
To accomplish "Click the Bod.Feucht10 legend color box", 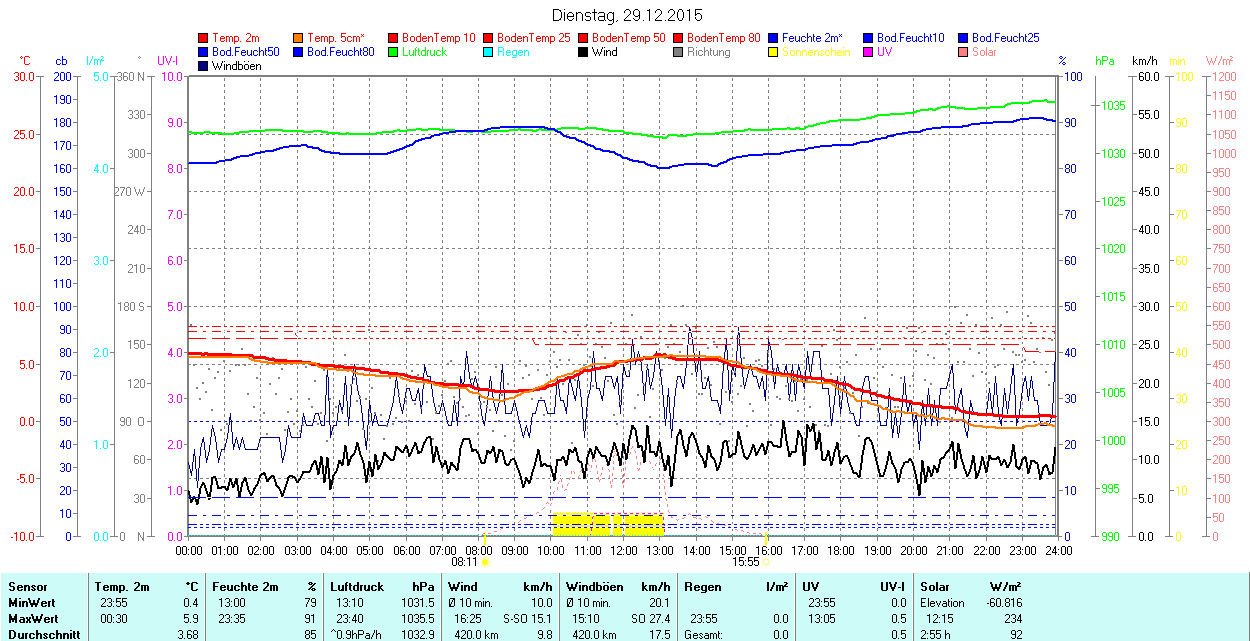I will [868, 38].
